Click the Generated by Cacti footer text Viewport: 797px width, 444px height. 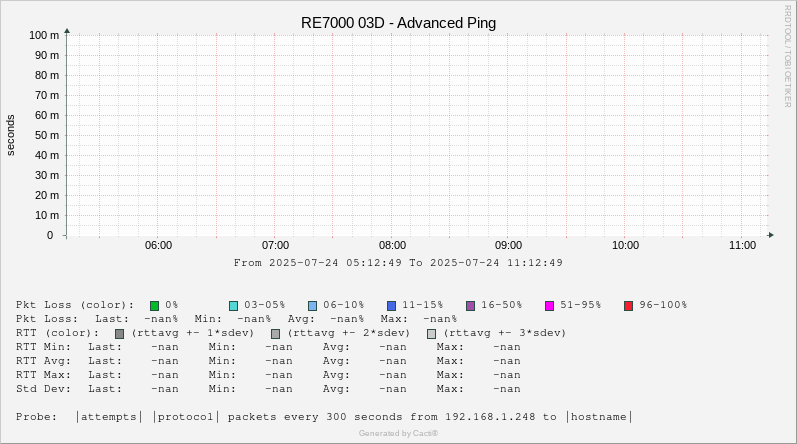pos(398,433)
